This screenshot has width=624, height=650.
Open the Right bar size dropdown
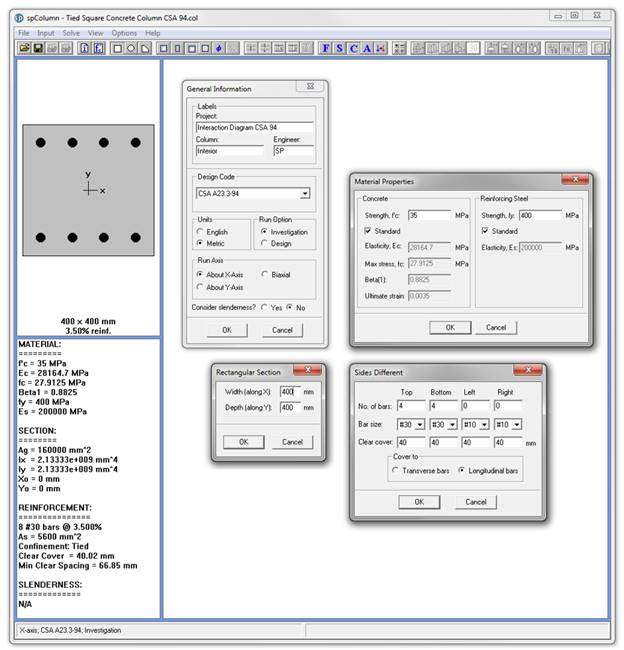tap(517, 424)
